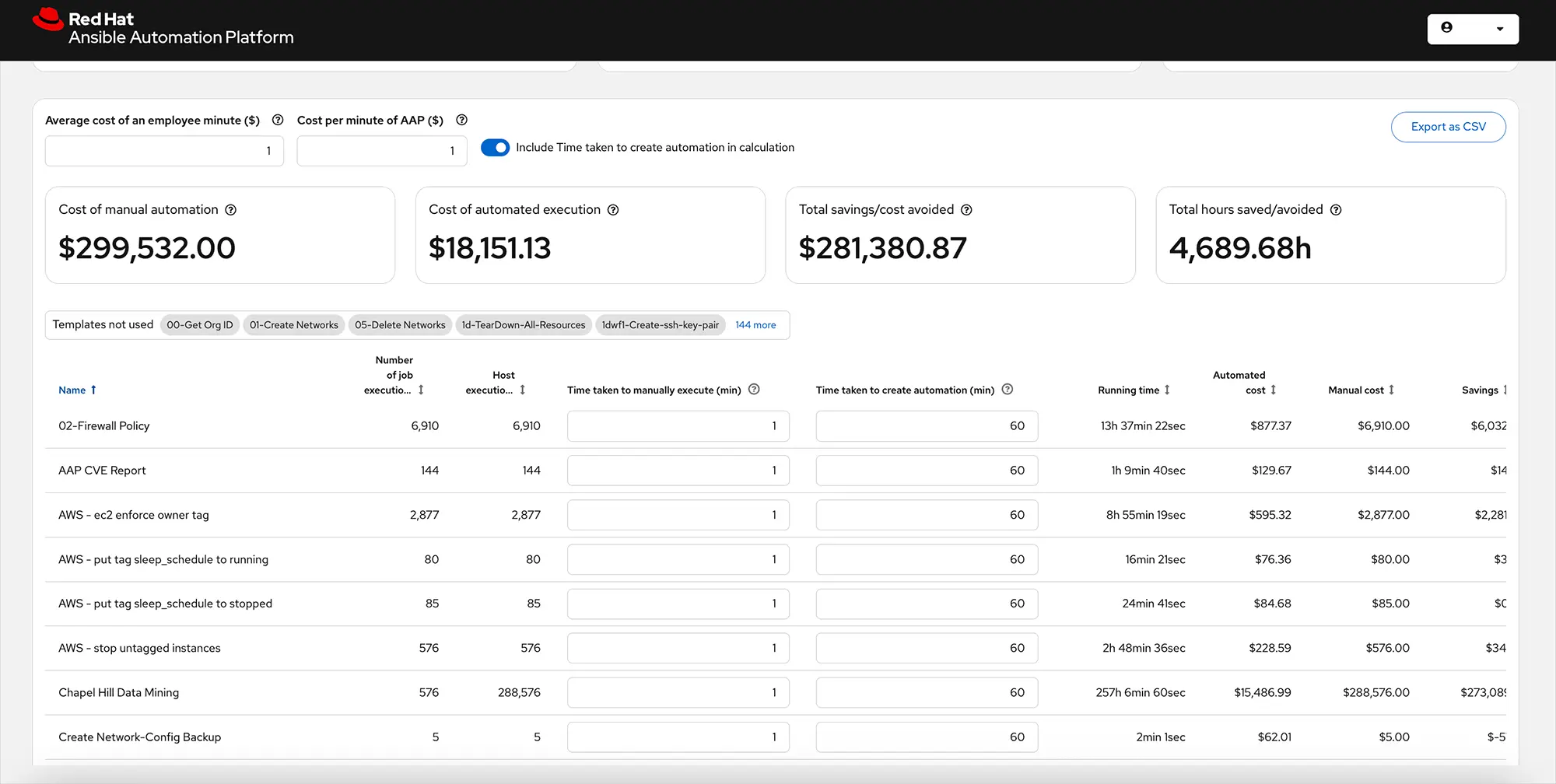Open help for Time taken to manually execute column
Image resolution: width=1556 pixels, height=784 pixels.
(753, 390)
